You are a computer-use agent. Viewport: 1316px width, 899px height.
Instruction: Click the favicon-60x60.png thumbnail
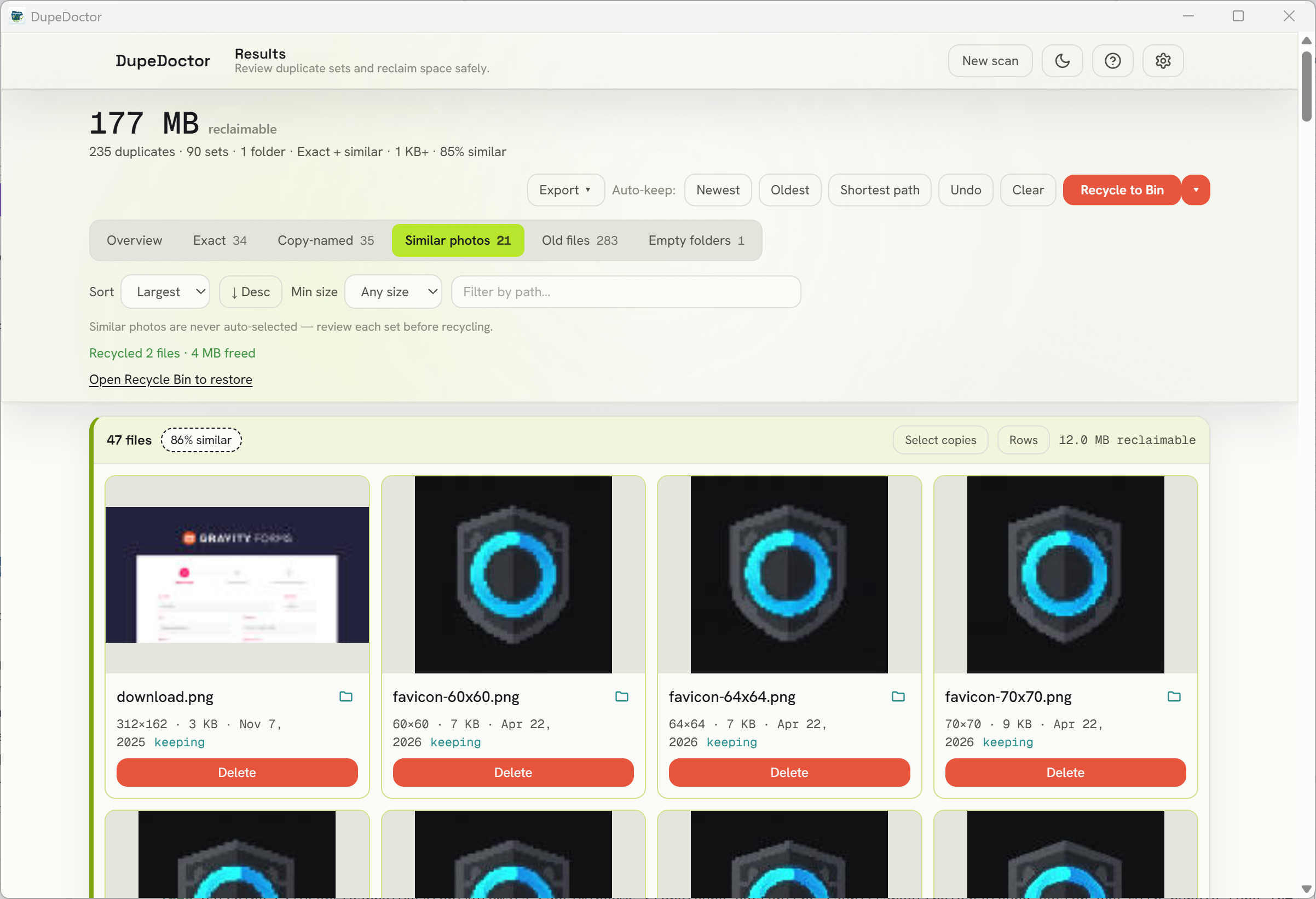click(513, 574)
